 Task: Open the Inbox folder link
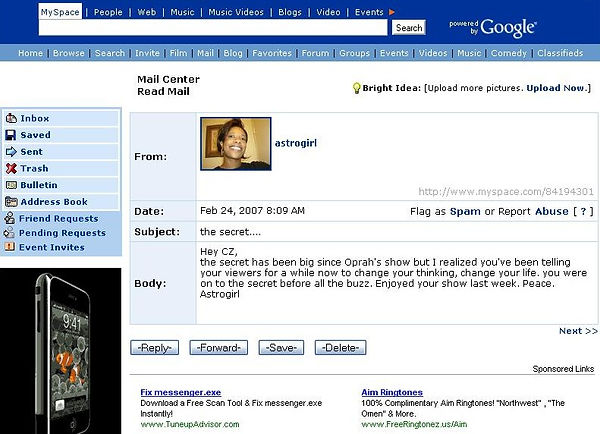pyautogui.click(x=35, y=118)
